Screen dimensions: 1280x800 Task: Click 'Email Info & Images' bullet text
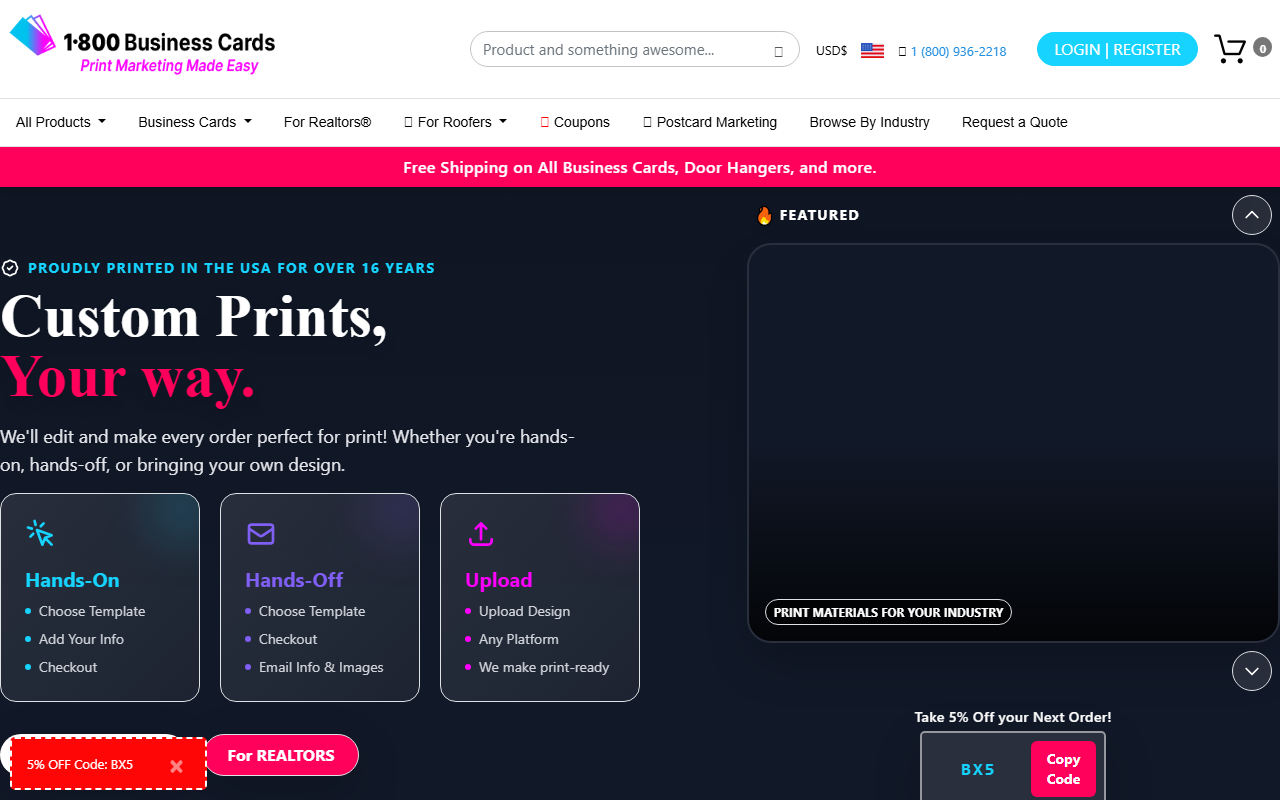[321, 667]
